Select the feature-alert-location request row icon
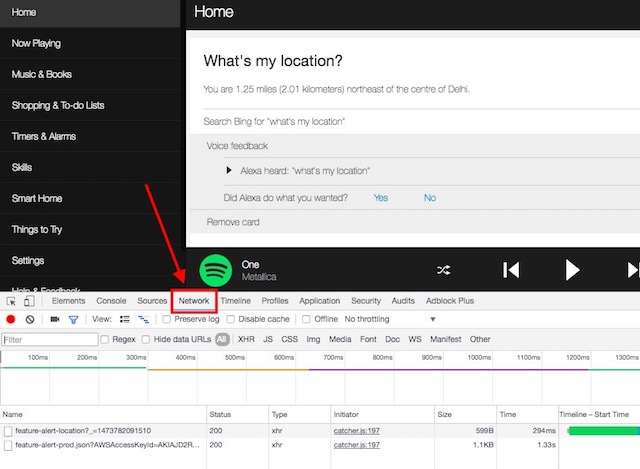The width and height of the screenshot is (640, 469). pos(8,431)
